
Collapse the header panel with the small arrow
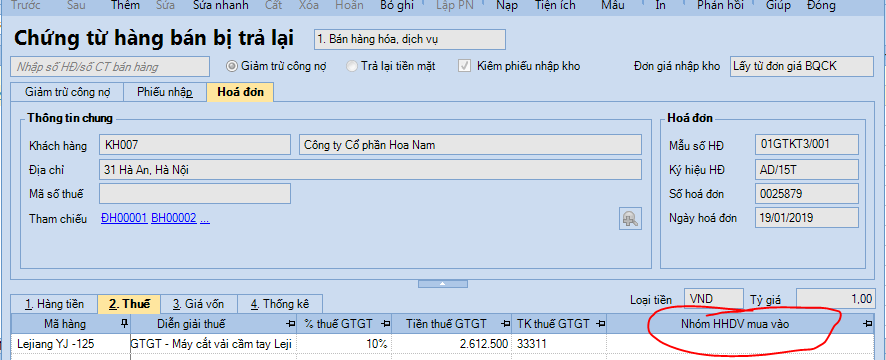pos(442,284)
